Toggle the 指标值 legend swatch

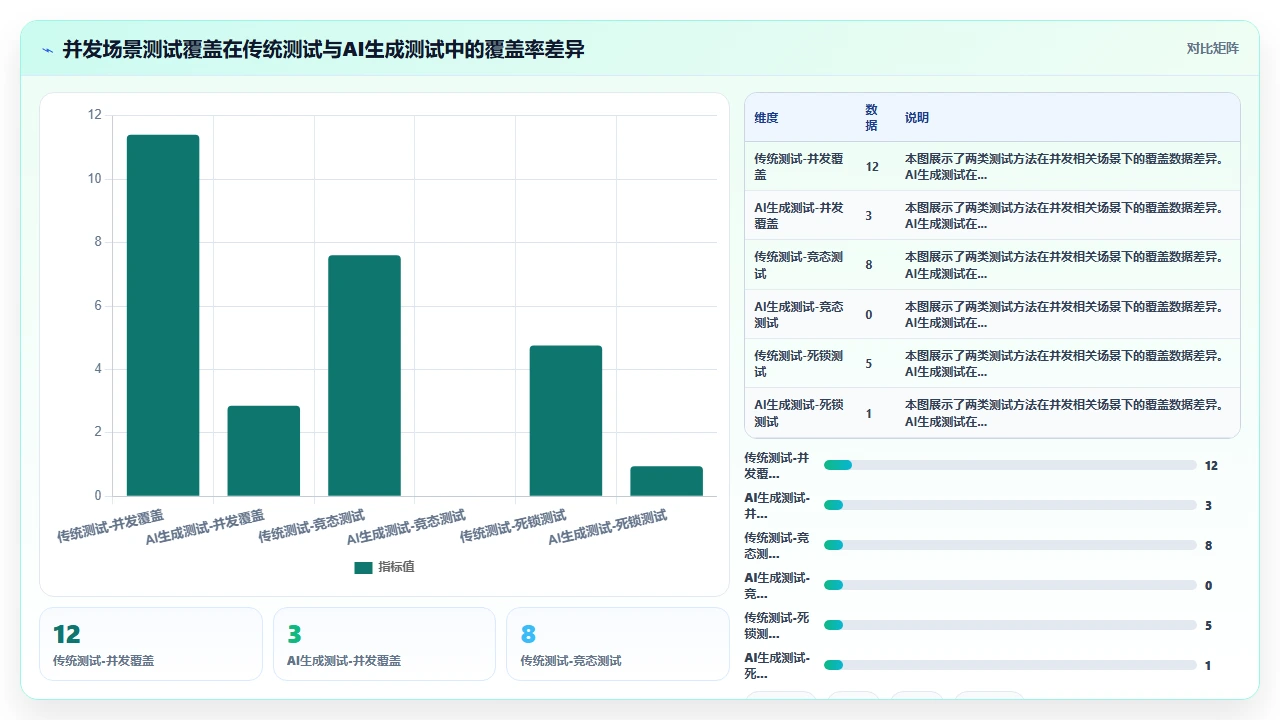pos(363,567)
